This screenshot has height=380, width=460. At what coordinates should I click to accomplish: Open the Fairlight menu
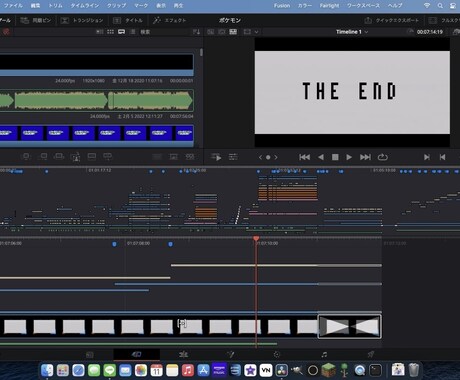click(x=329, y=6)
